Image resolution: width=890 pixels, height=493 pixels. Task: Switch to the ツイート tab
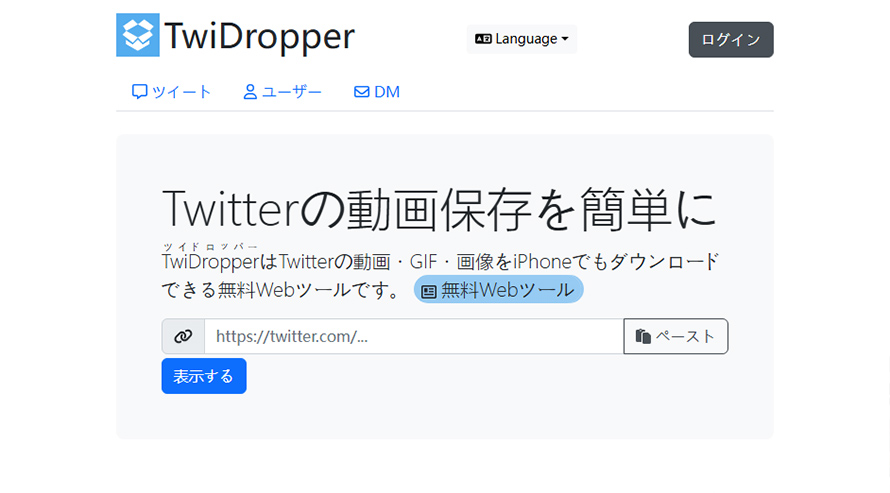171,92
